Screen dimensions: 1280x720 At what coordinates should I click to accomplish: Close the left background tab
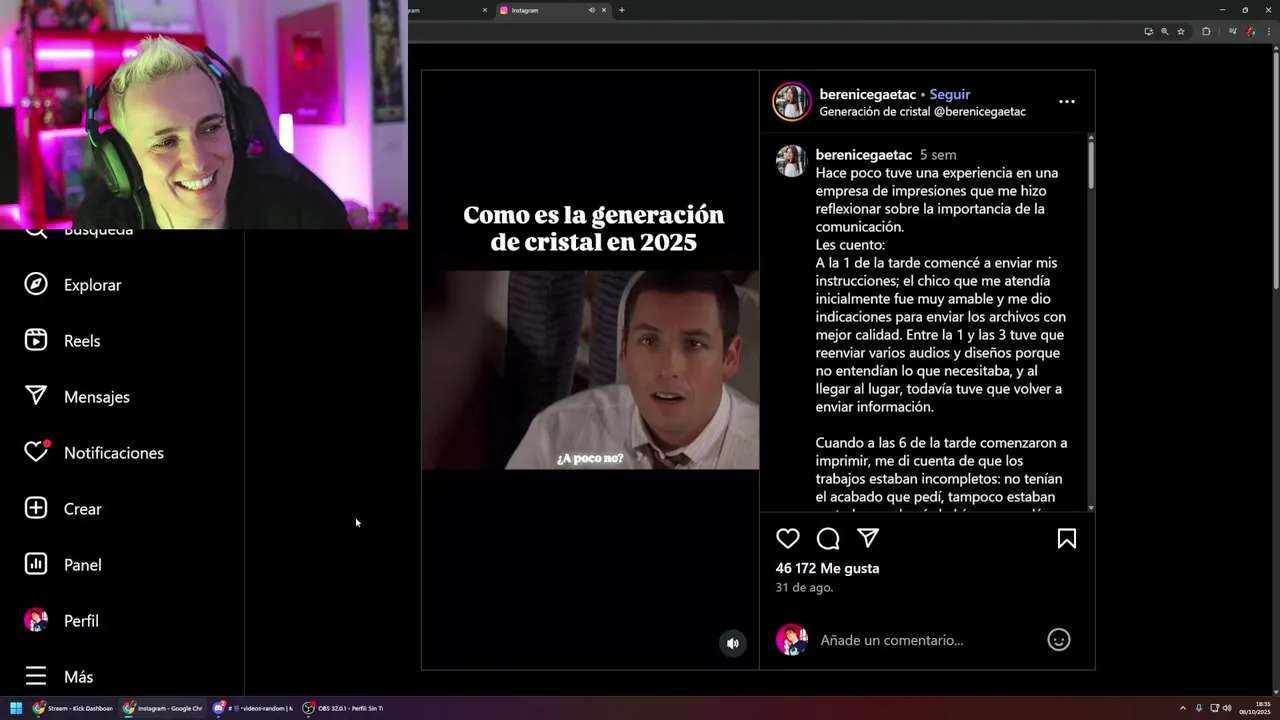coord(485,10)
